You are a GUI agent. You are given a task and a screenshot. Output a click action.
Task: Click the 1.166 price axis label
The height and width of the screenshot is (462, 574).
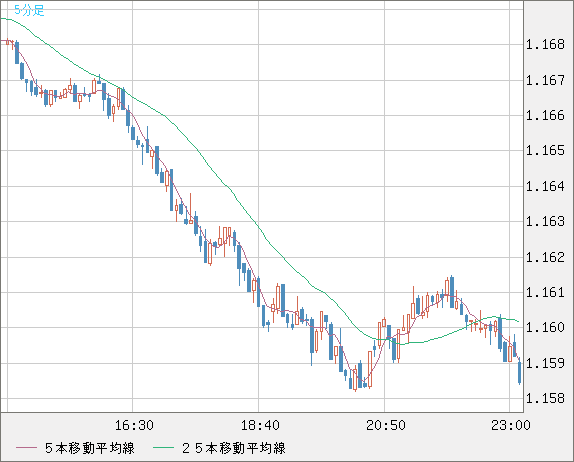coord(545,115)
